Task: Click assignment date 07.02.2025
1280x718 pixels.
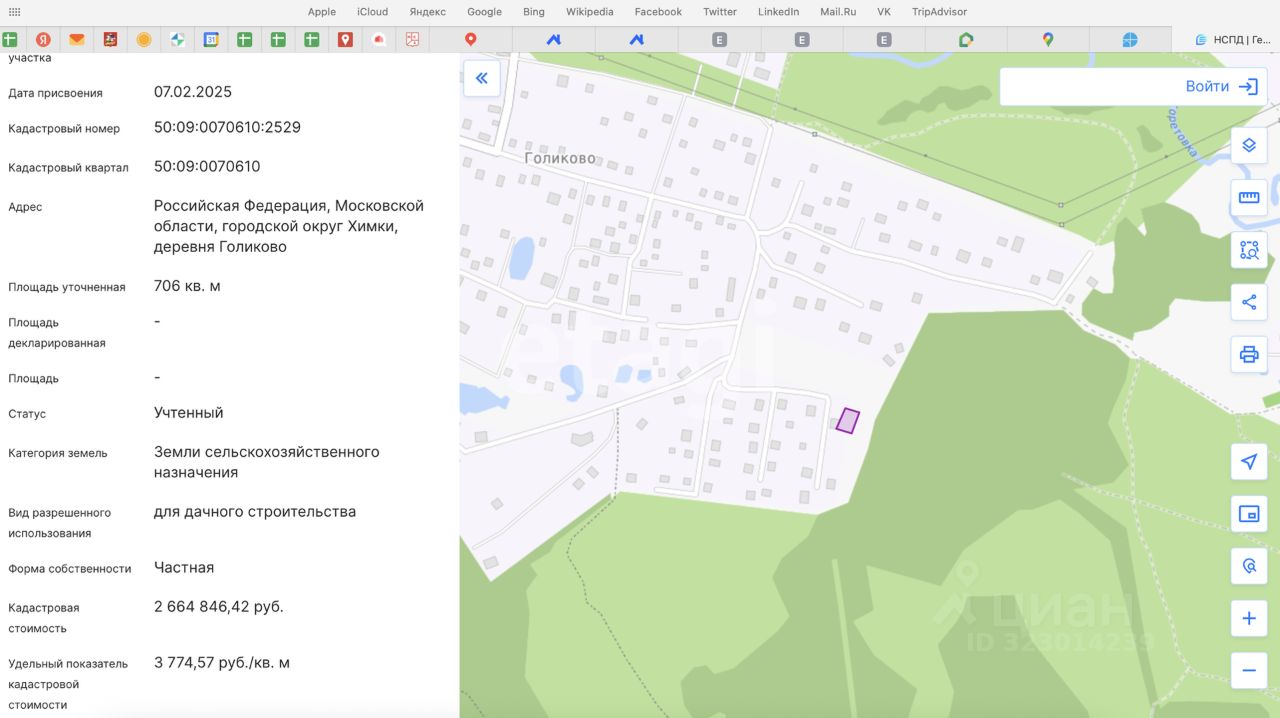Action: 193,92
